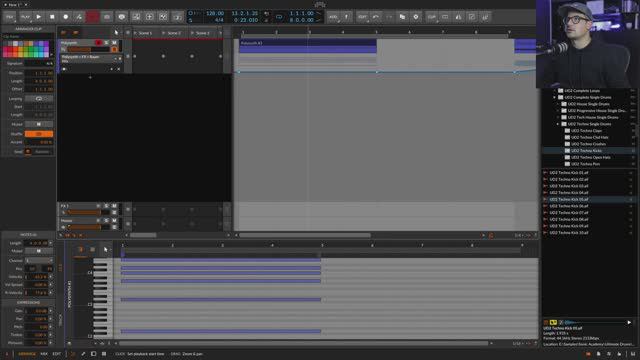Collapse the UD2 Complete Single Drums folder
640x360 pixels.
(x=555, y=98)
